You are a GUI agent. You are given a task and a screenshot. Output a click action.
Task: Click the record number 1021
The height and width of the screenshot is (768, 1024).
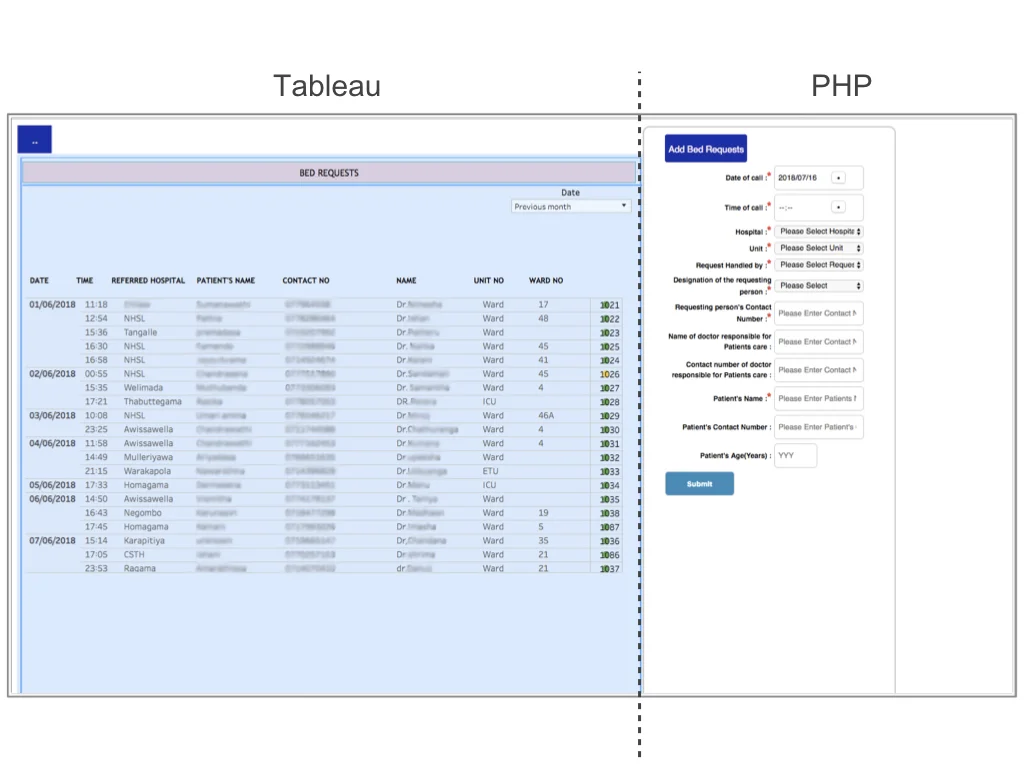click(x=609, y=305)
